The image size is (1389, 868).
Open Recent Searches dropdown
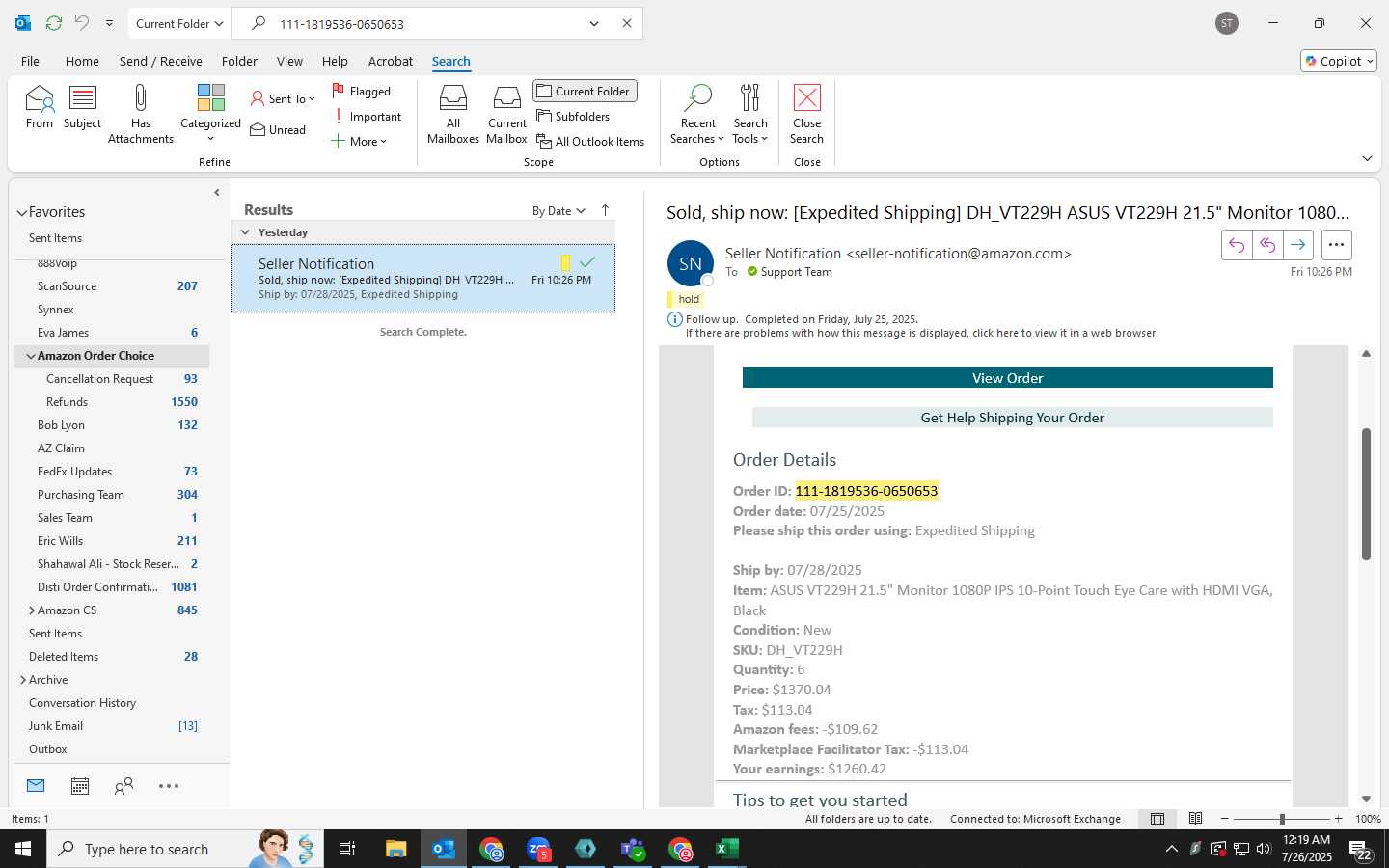(697, 114)
